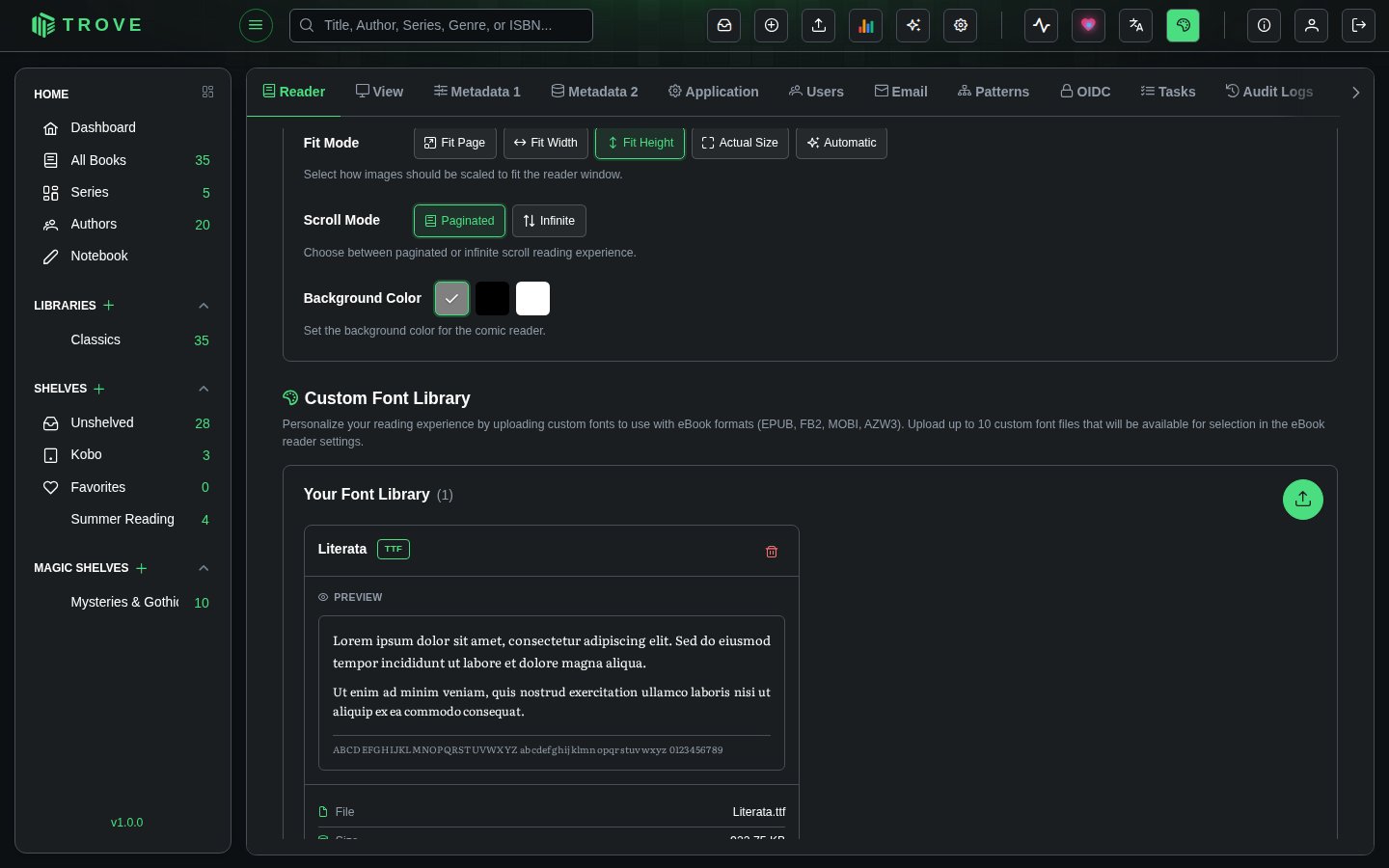The width and height of the screenshot is (1389, 868).
Task: Open the upload icon in top toolbar
Action: pos(819,25)
